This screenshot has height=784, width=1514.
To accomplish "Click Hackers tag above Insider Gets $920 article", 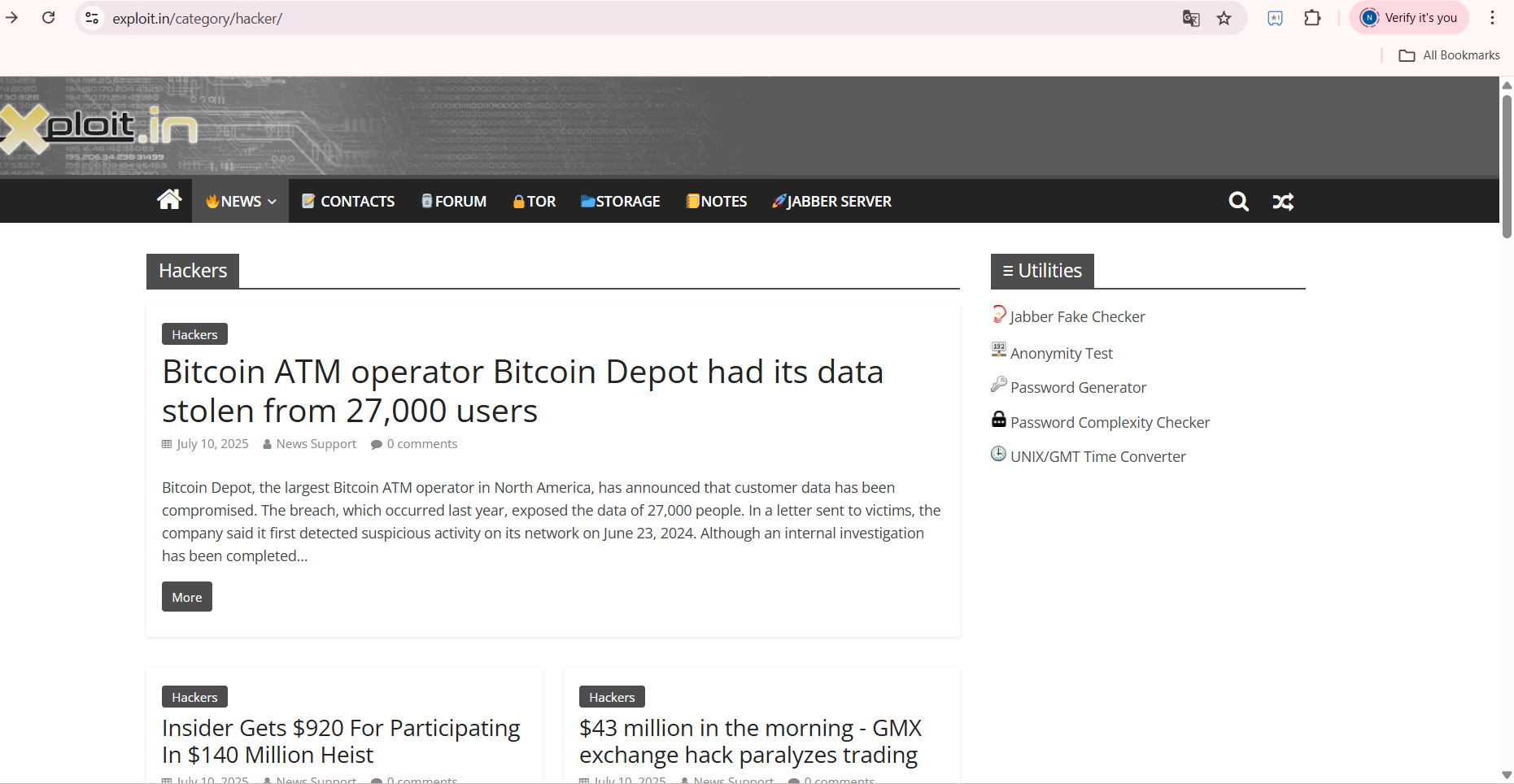I will [x=194, y=697].
